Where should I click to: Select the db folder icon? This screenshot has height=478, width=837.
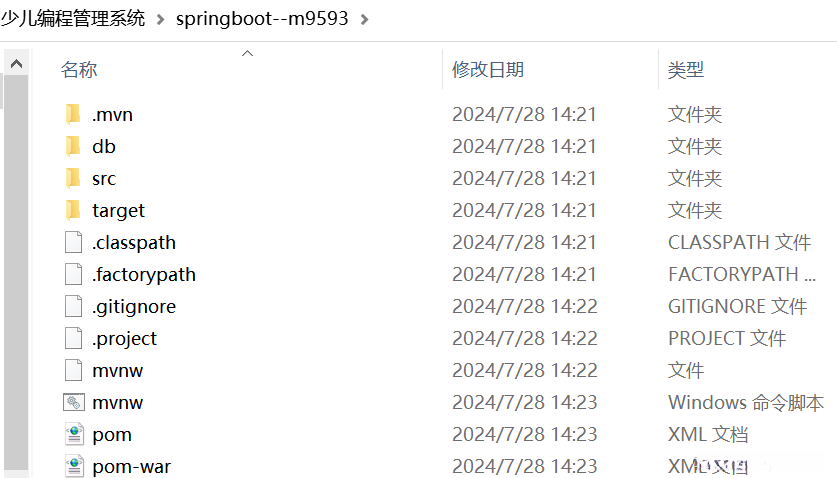(73, 146)
